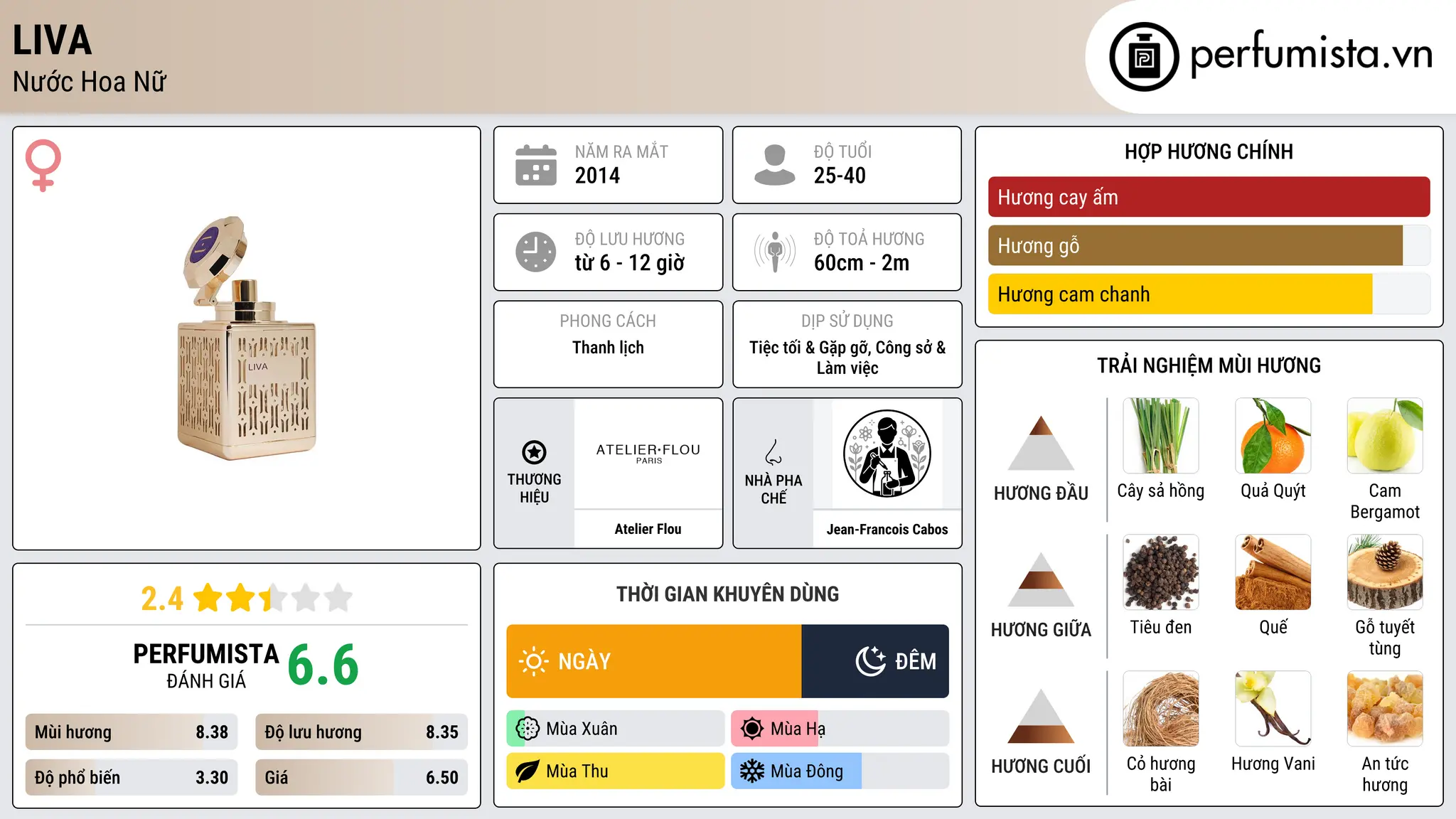Click the green 6.6 Perfumista score
Image resolution: width=1456 pixels, height=819 pixels.
[x=323, y=665]
